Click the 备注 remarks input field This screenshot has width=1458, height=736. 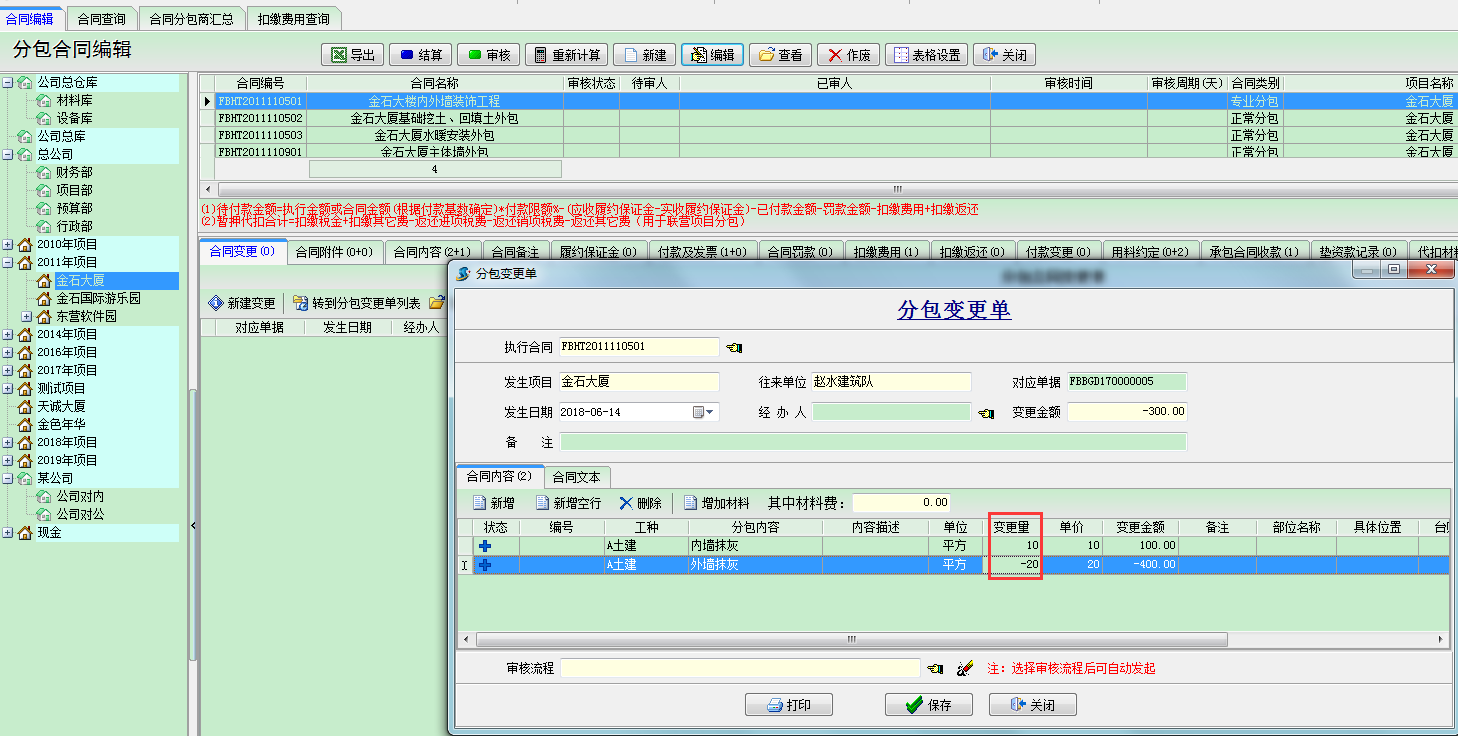coord(872,442)
